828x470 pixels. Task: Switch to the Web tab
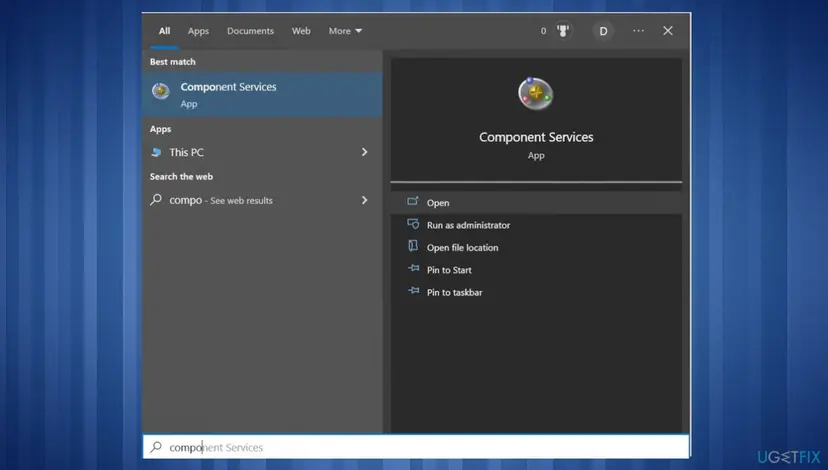[x=301, y=31]
